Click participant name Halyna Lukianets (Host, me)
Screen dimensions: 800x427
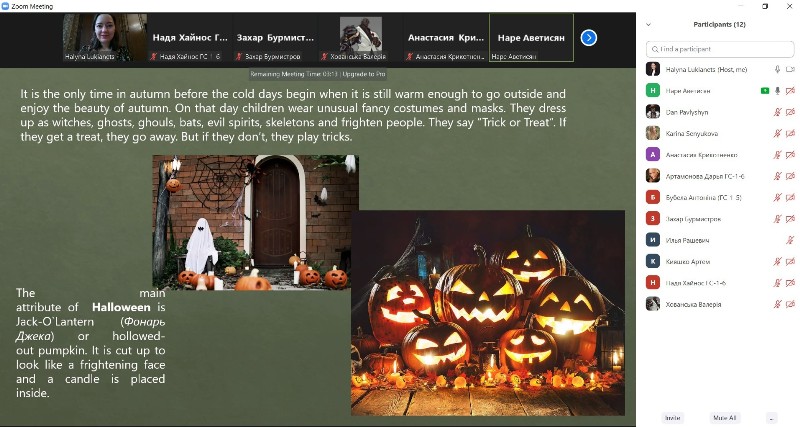click(x=706, y=69)
